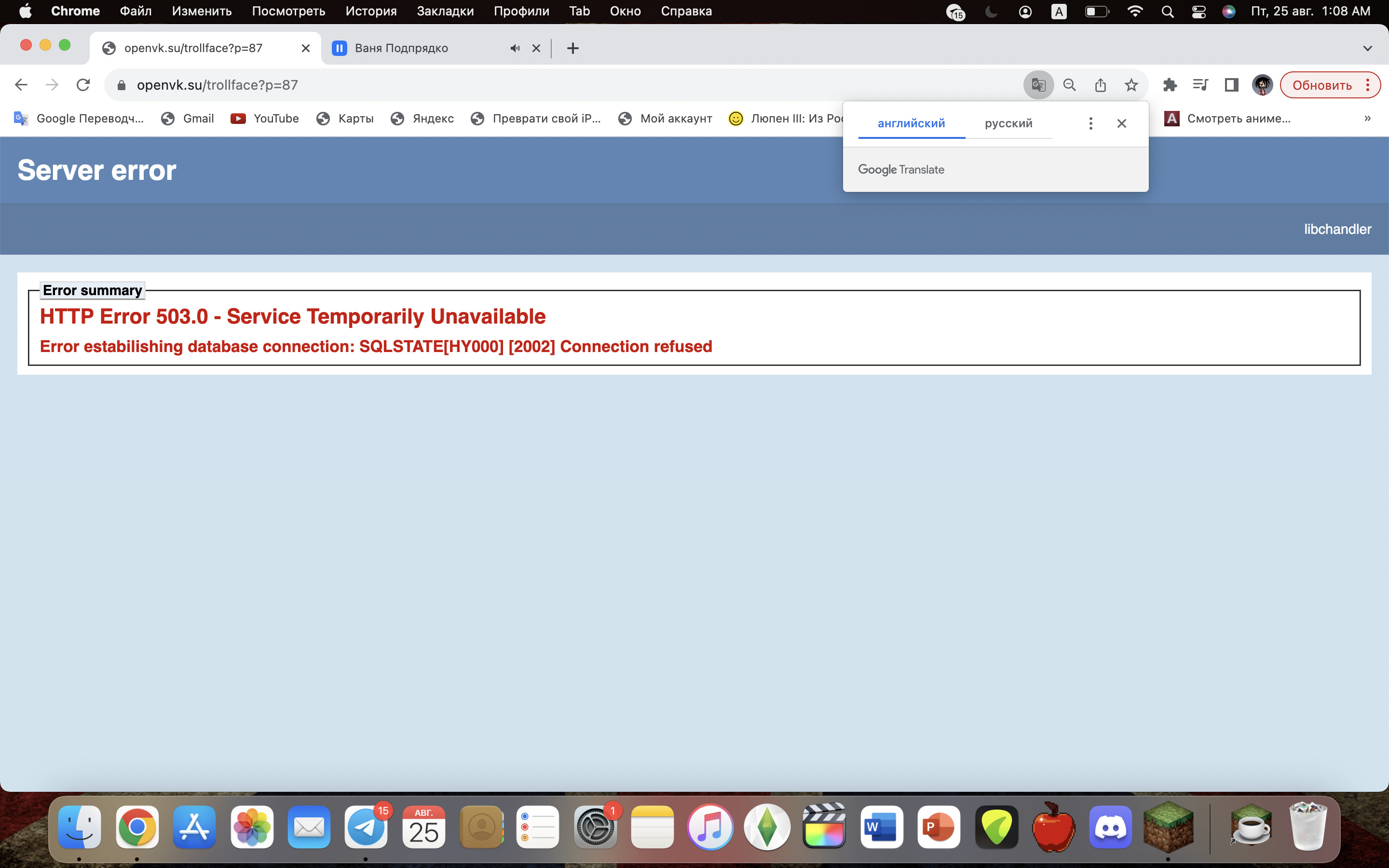Expand the tab search chevron
The width and height of the screenshot is (1389, 868).
pos(1367,48)
